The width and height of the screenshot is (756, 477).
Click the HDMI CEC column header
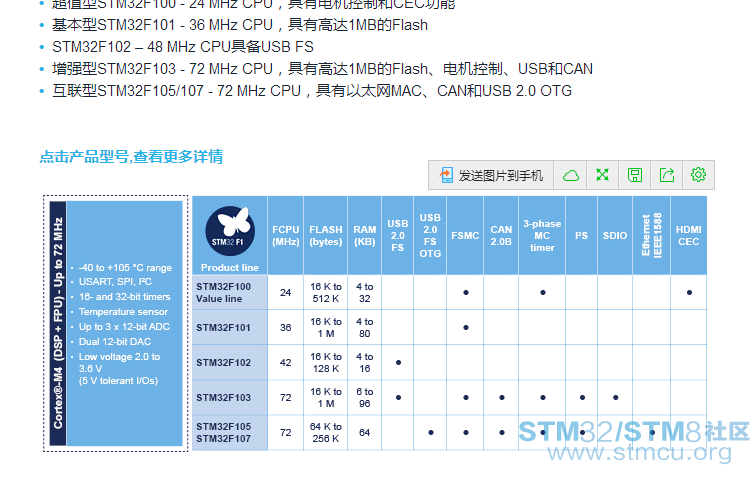[688, 235]
